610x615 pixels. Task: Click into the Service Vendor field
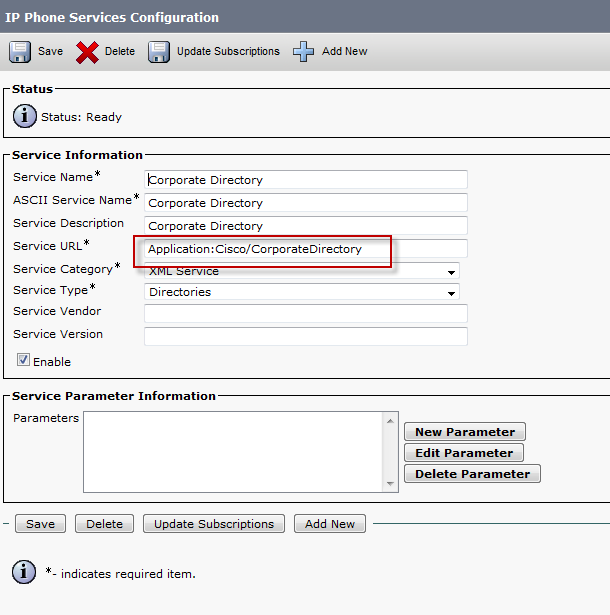(306, 313)
